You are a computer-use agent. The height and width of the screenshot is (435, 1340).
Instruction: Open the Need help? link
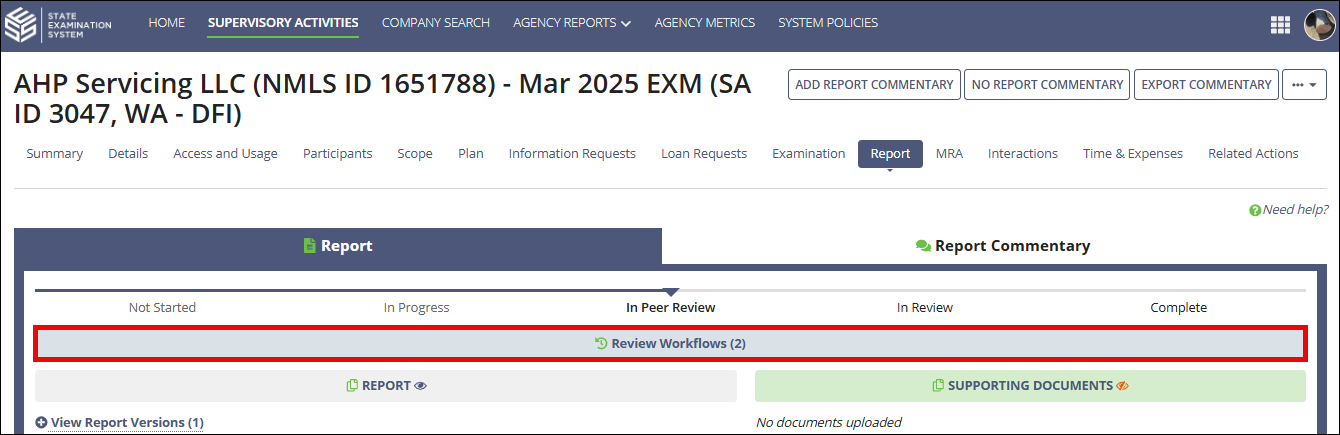[1295, 210]
